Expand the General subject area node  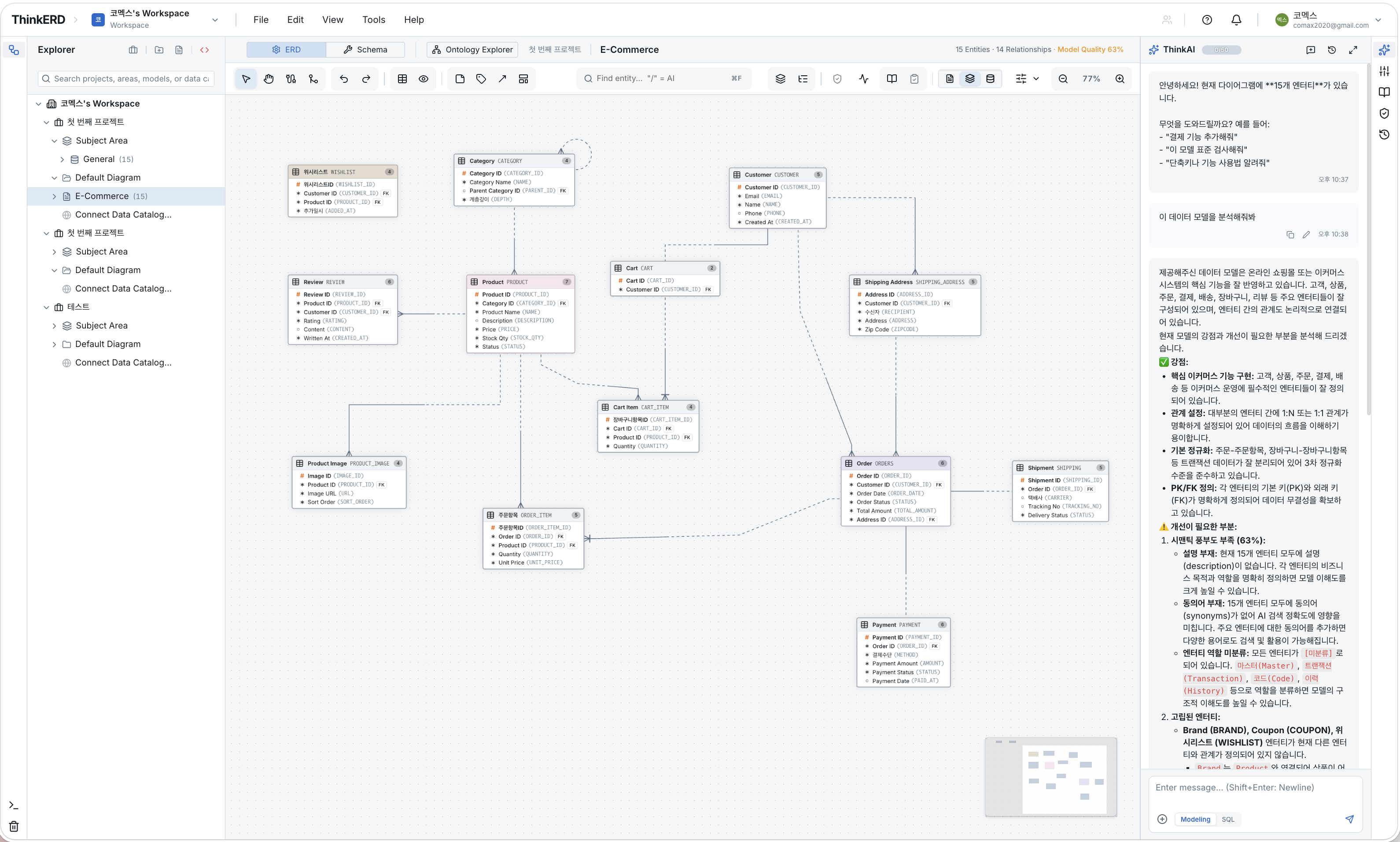63,159
